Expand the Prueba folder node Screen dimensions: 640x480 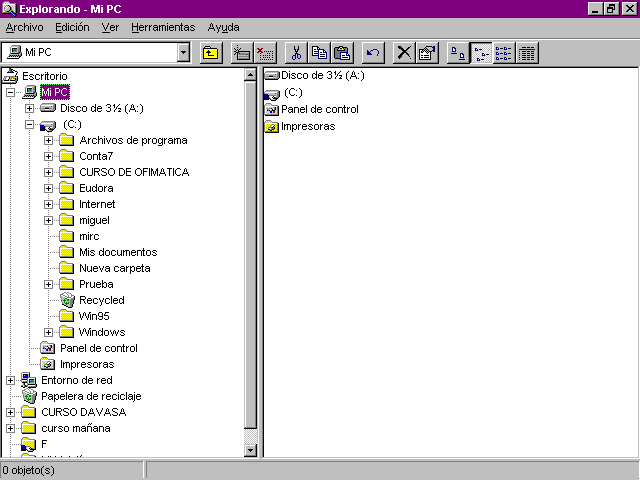click(49, 284)
